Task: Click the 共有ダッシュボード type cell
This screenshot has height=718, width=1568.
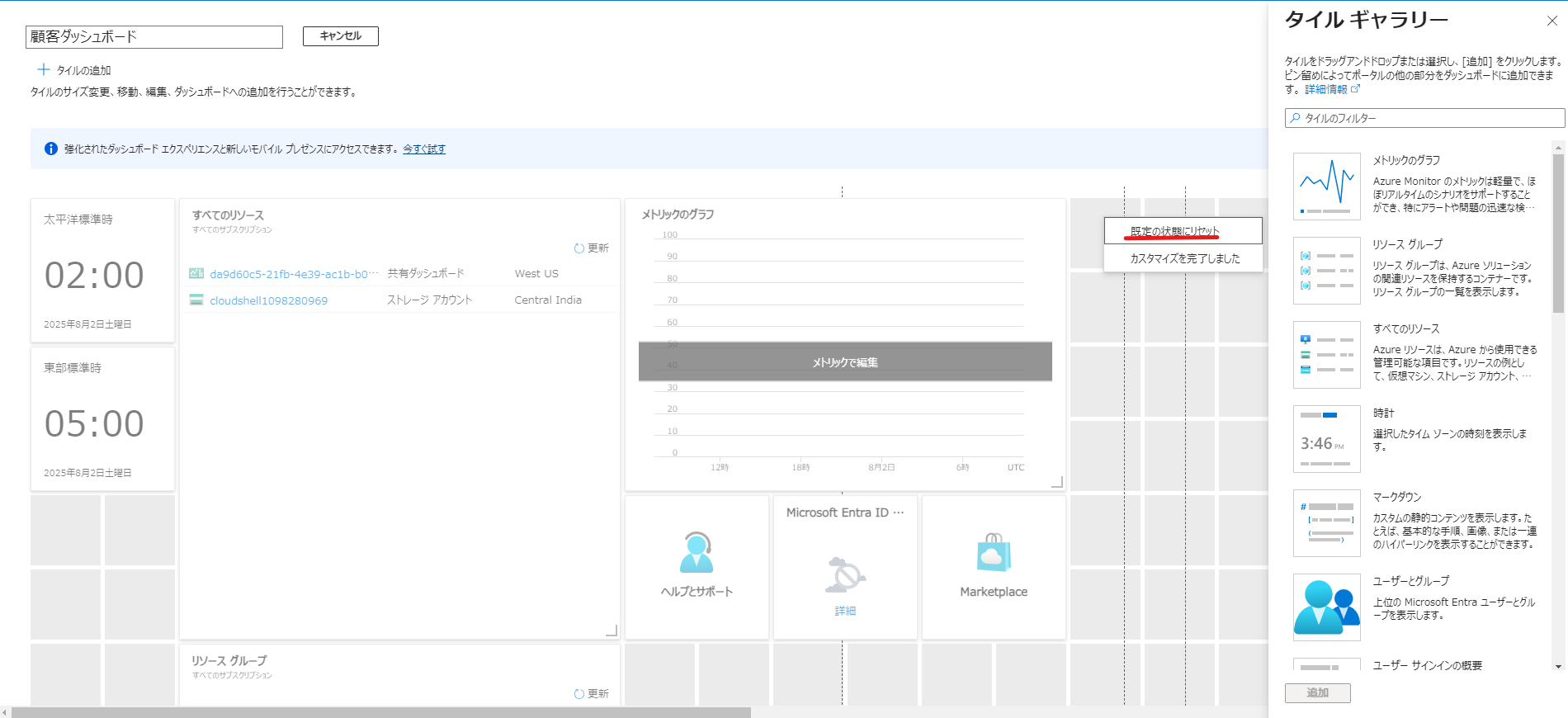Action: pos(426,273)
